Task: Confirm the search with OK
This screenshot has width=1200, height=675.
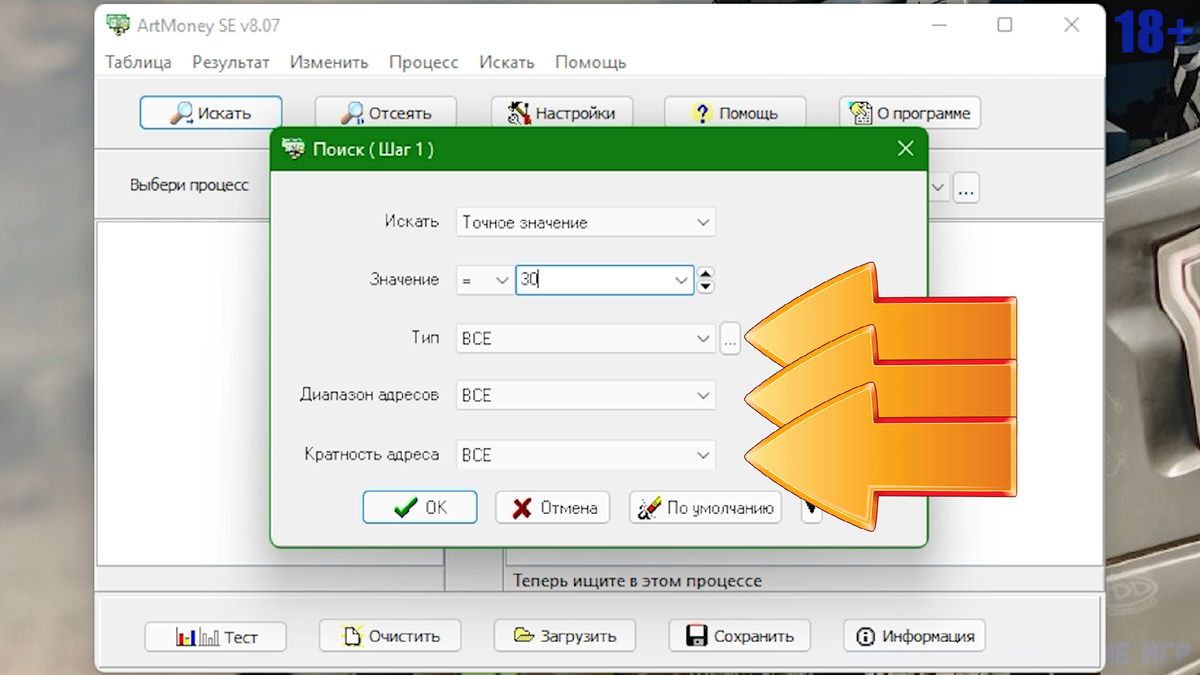Action: [420, 507]
